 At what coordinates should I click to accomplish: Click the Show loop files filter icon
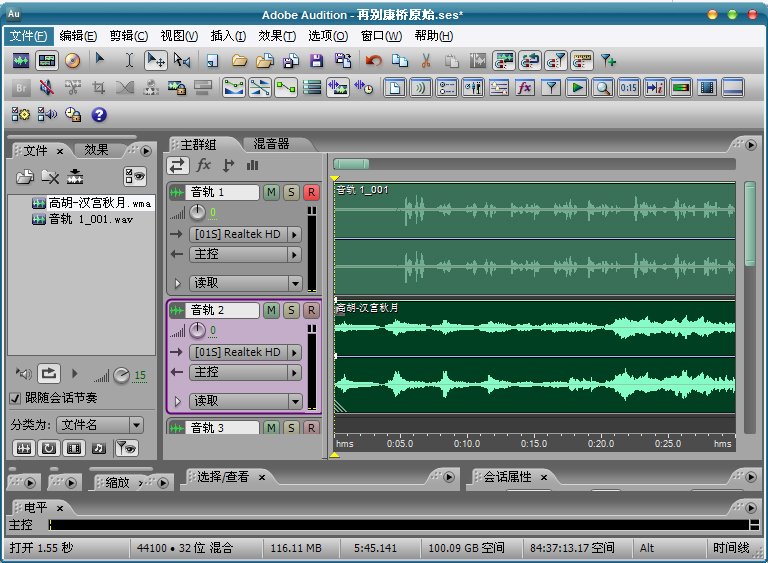(48, 448)
